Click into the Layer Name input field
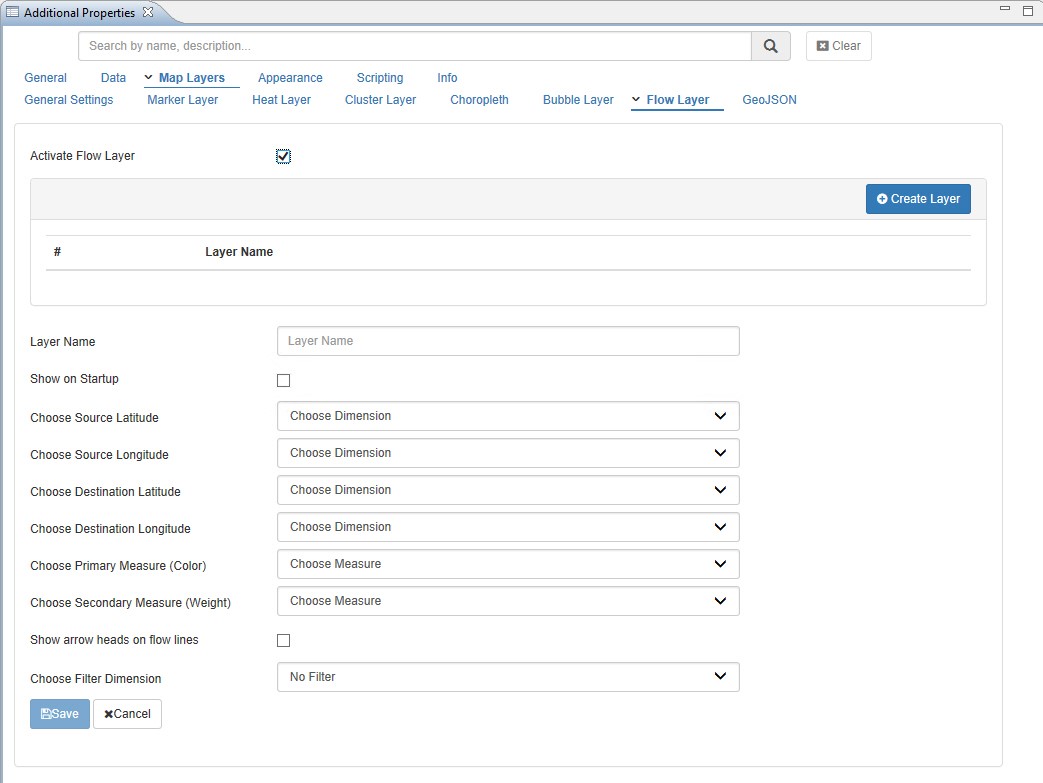 [x=508, y=341]
